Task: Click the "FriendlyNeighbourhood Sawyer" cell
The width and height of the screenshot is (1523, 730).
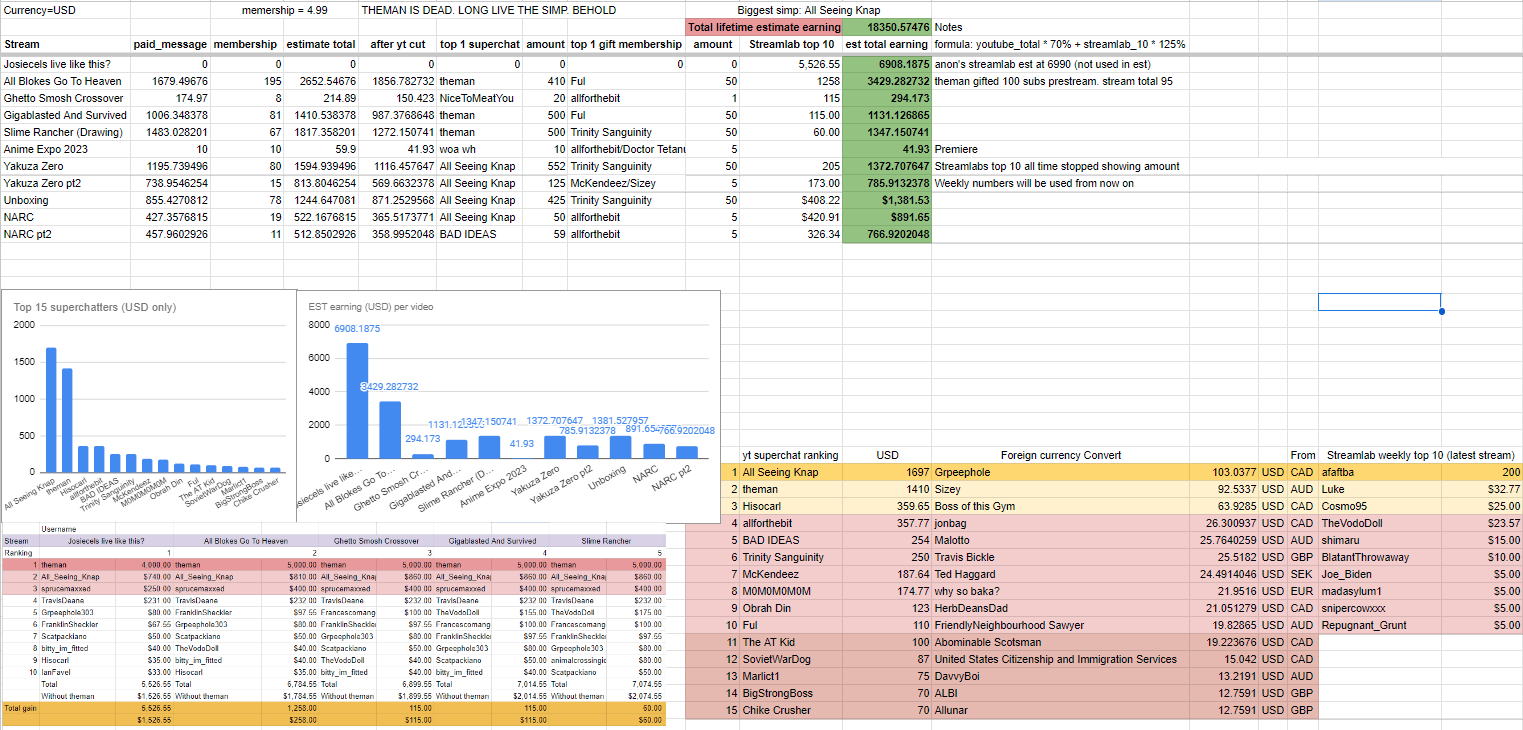Action: click(x=1060, y=625)
